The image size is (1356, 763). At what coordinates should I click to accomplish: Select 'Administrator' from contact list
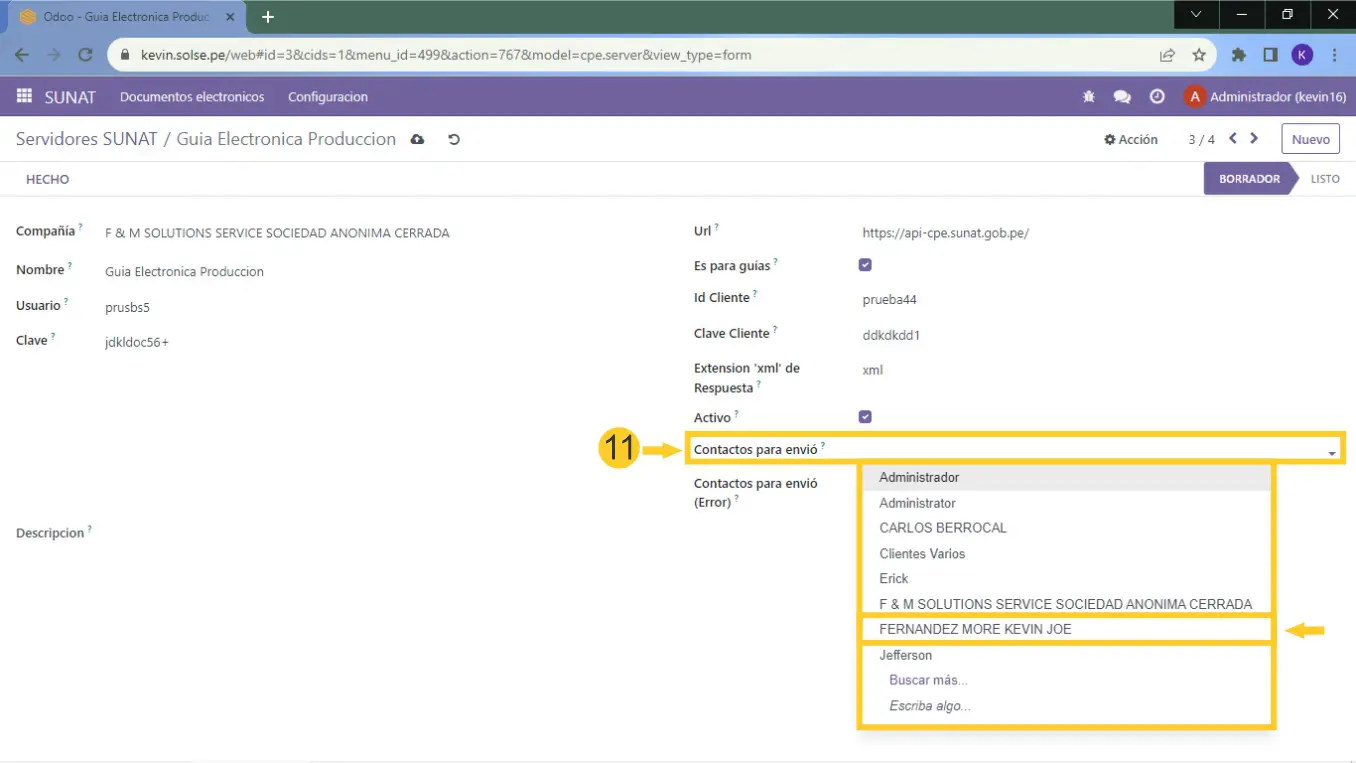click(1066, 503)
